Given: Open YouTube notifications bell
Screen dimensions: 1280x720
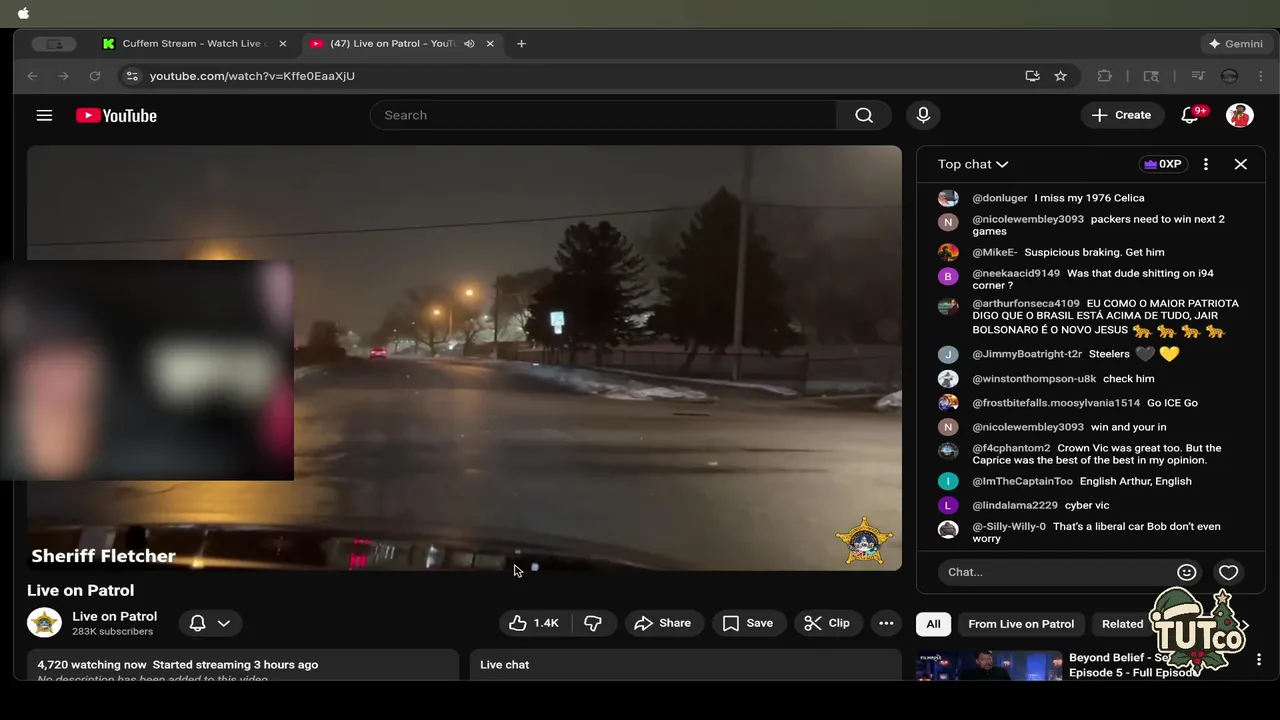Looking at the screenshot, I should click(x=1190, y=115).
